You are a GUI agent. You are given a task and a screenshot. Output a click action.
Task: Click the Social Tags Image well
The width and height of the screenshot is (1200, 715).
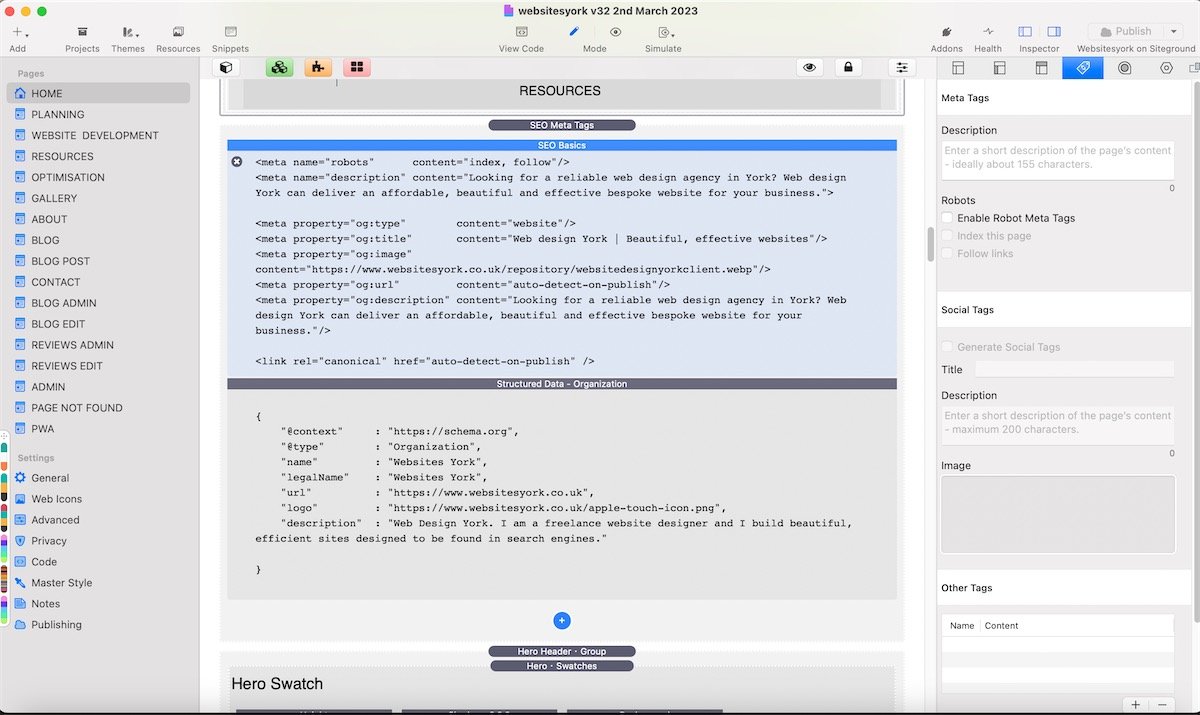(1058, 514)
